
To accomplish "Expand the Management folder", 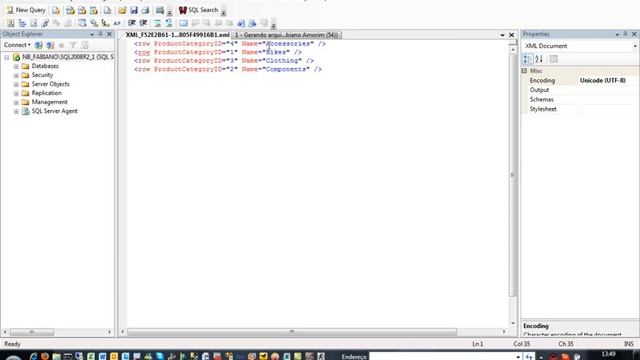I will (16, 102).
